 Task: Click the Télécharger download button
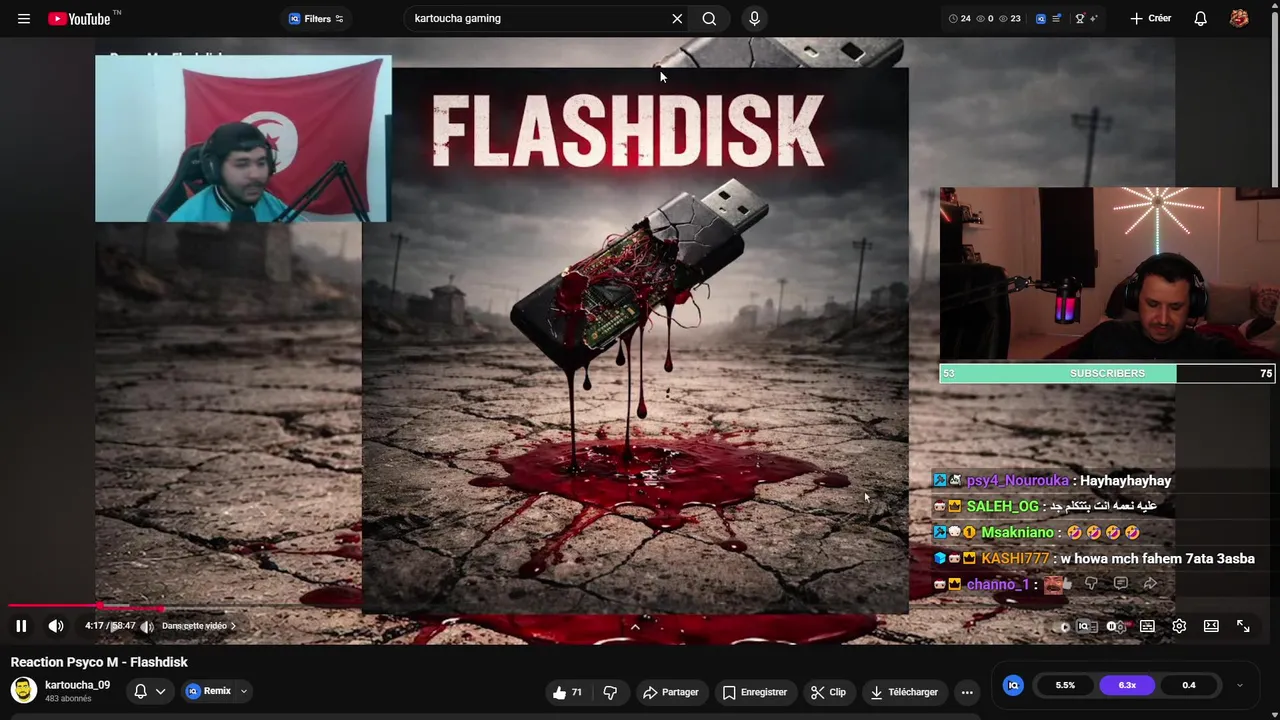click(904, 692)
